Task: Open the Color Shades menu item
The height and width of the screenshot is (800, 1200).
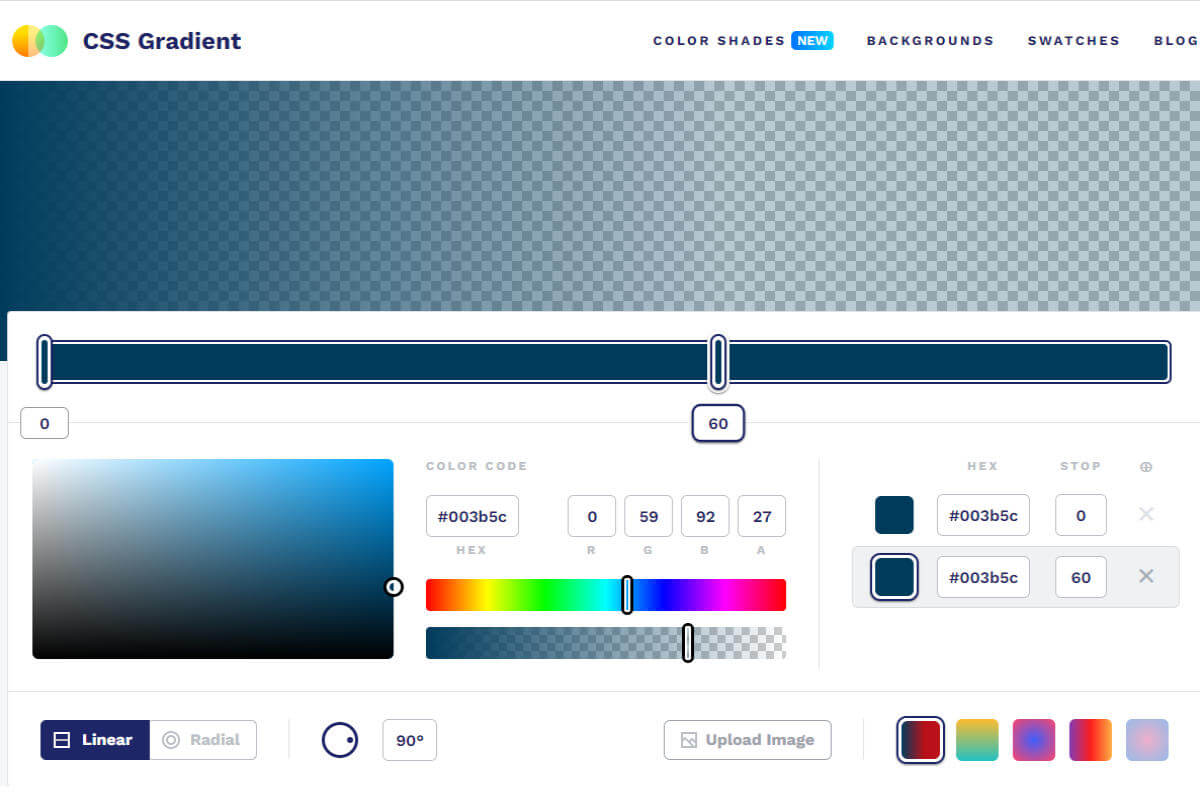Action: [719, 41]
